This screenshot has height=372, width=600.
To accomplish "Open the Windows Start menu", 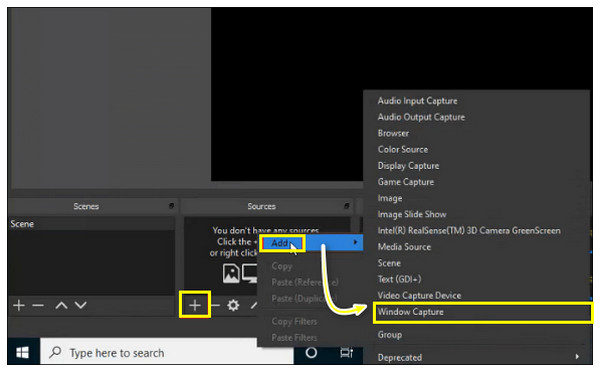I will click(23, 352).
